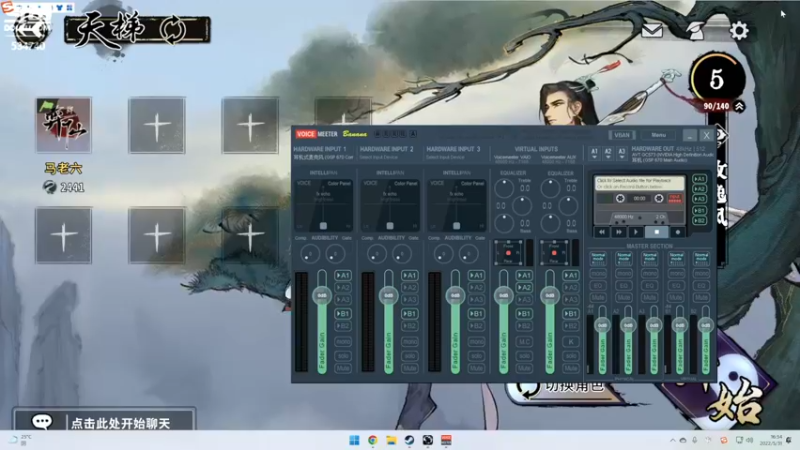This screenshot has width=800, height=450.
Task: Open the game settings gear icon
Action: [739, 31]
